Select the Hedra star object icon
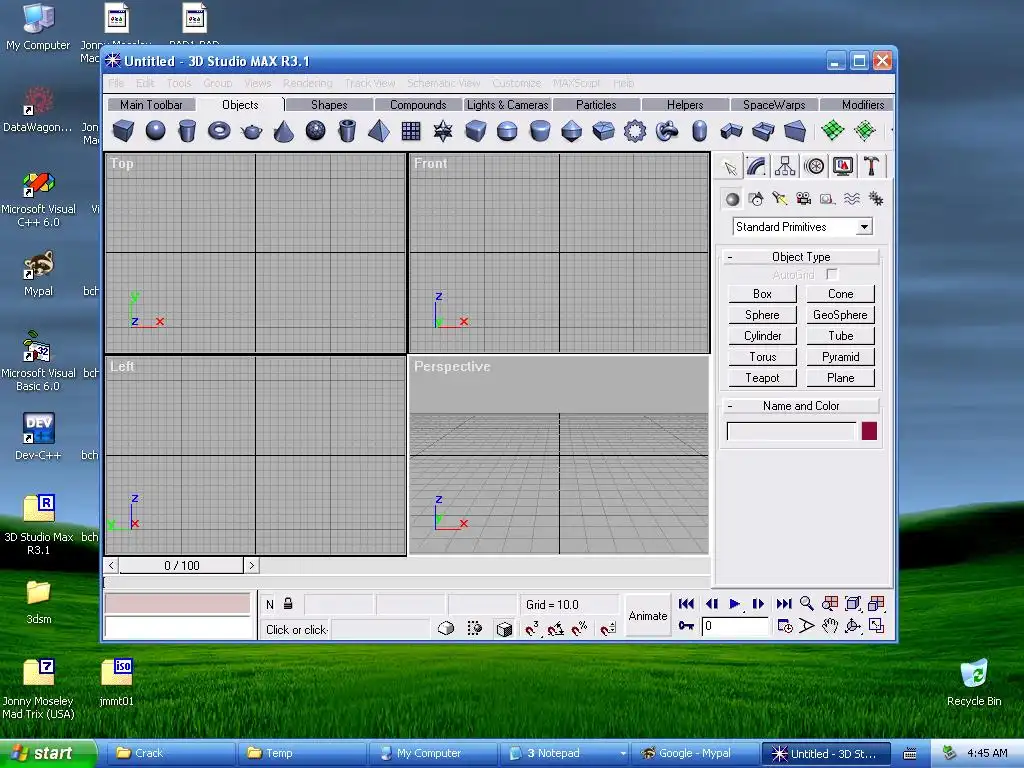Screen dimensions: 1024x768 coord(443,131)
